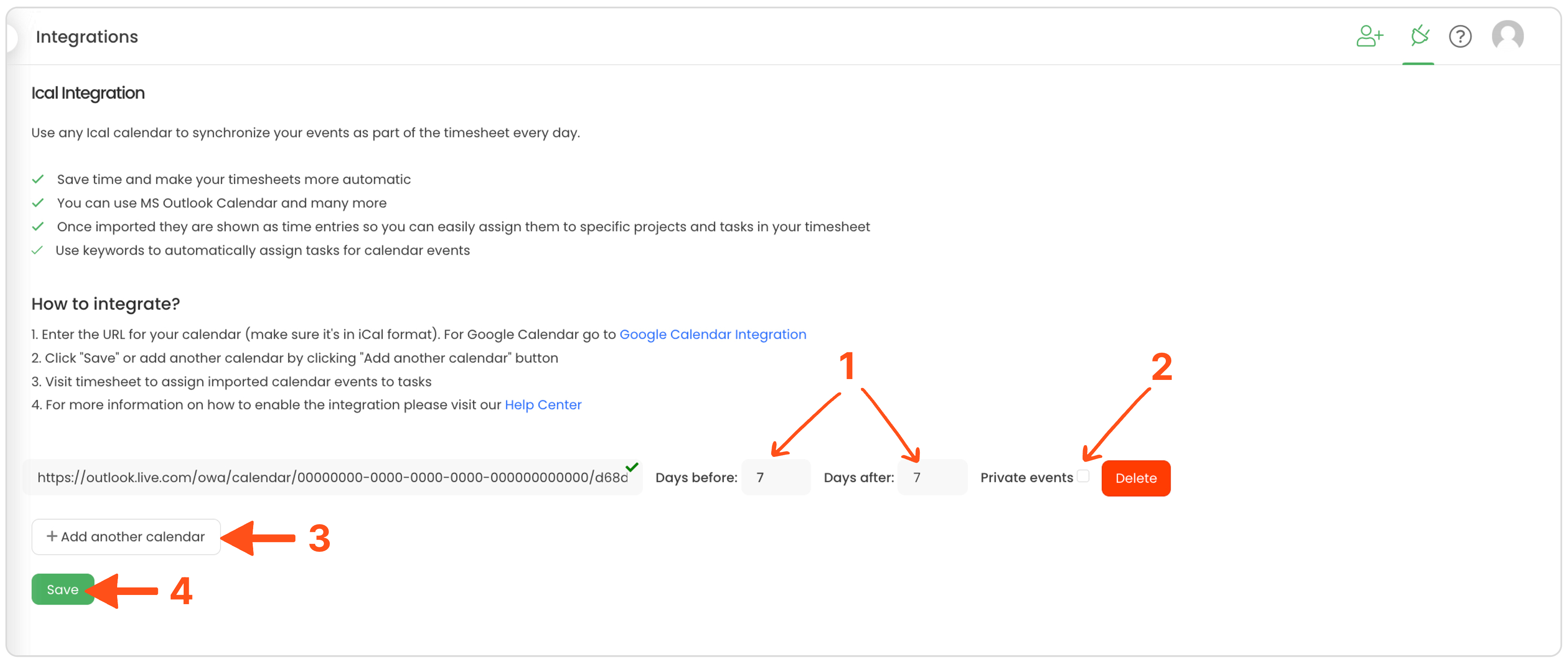Select the Days after input field

click(x=932, y=478)
